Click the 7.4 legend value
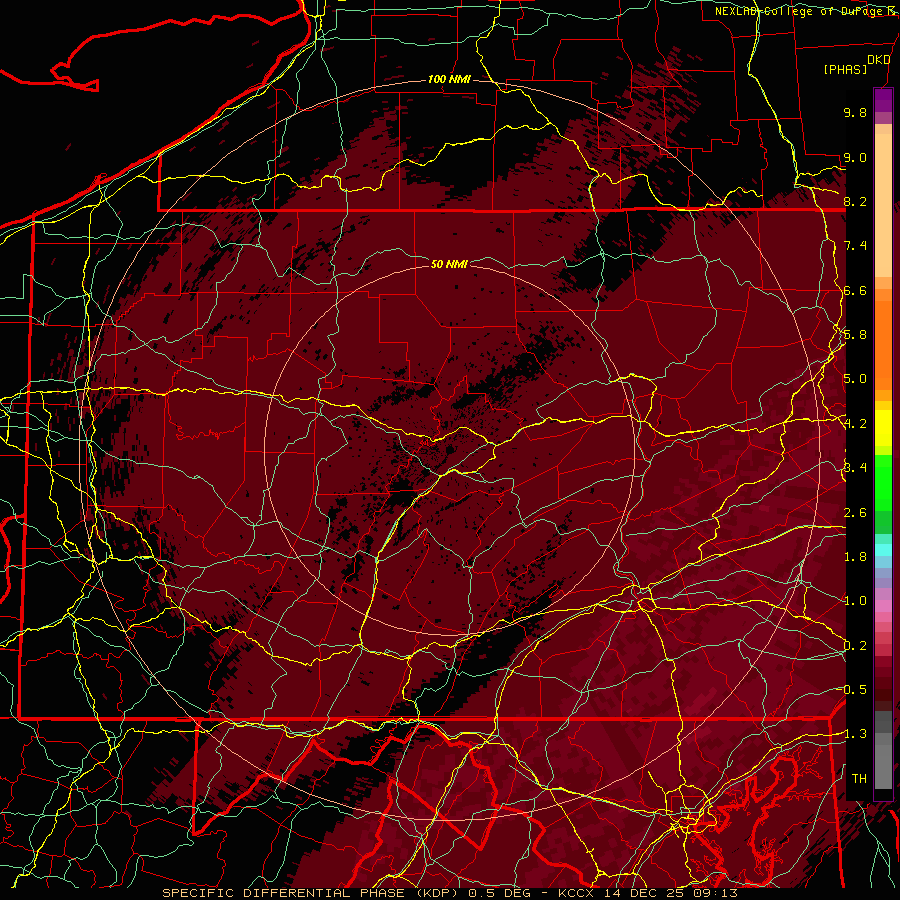This screenshot has height=900, width=900. click(x=855, y=246)
